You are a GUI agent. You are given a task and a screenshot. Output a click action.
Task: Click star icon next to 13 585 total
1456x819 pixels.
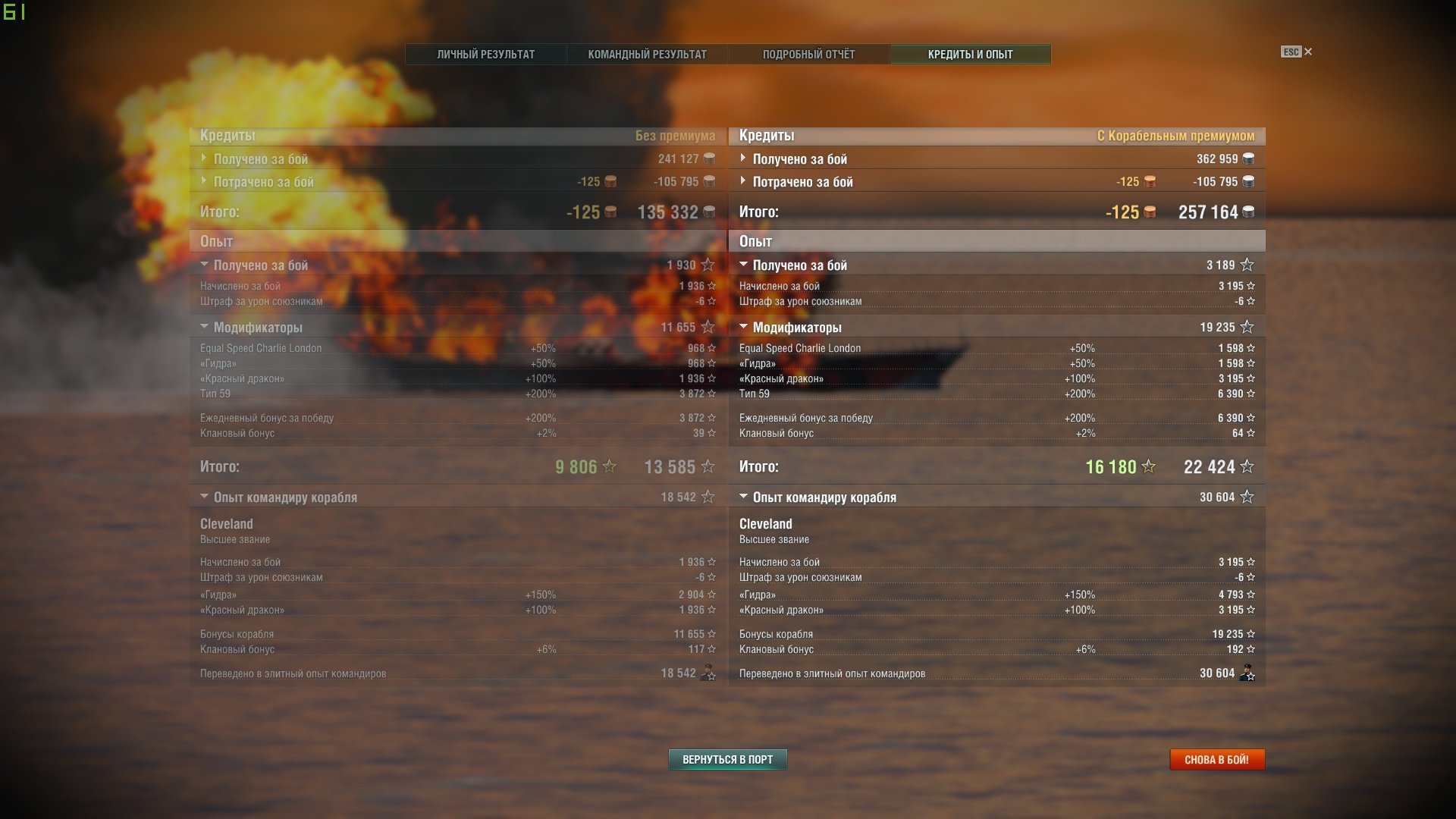tap(708, 466)
